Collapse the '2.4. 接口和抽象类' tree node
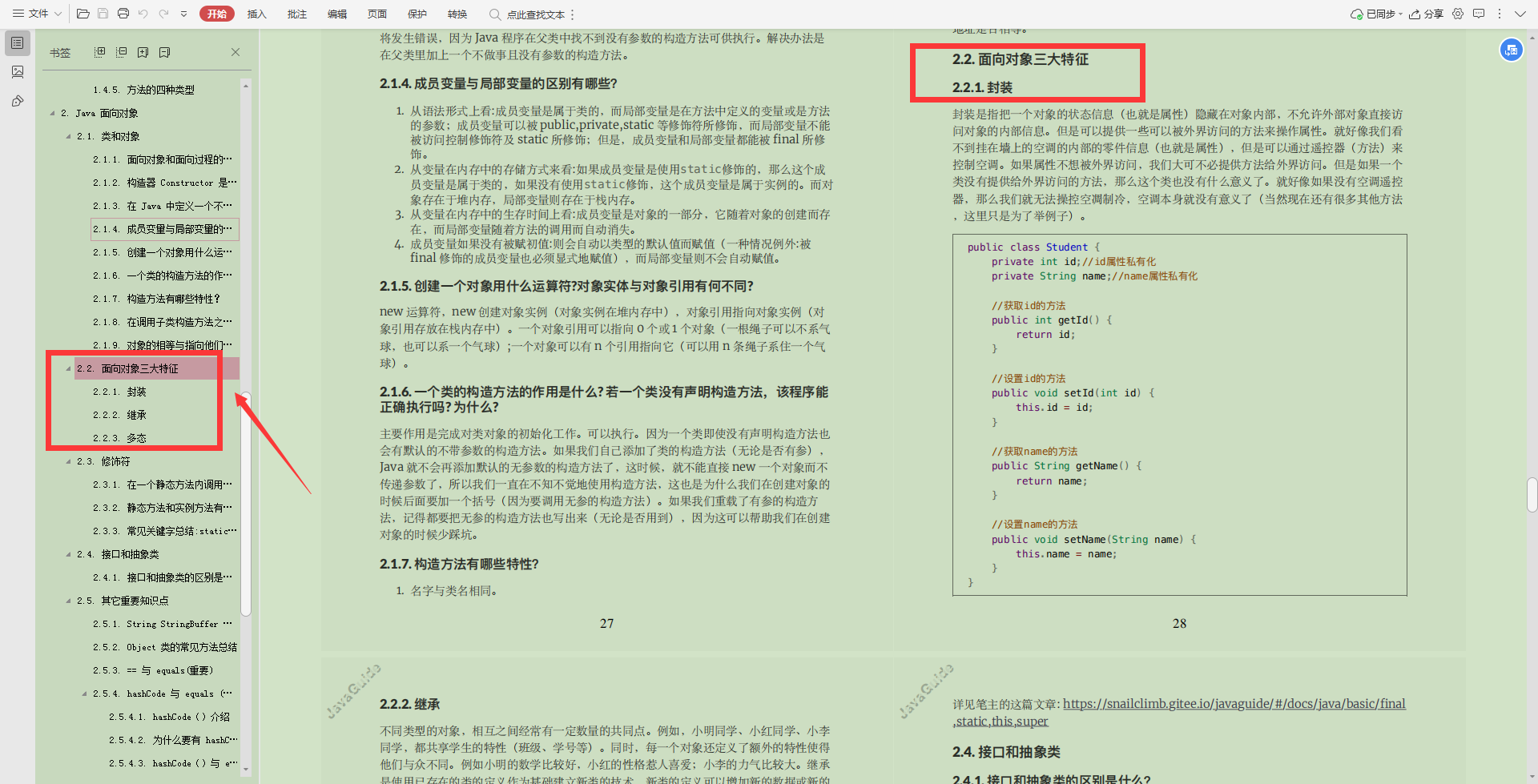 (68, 554)
